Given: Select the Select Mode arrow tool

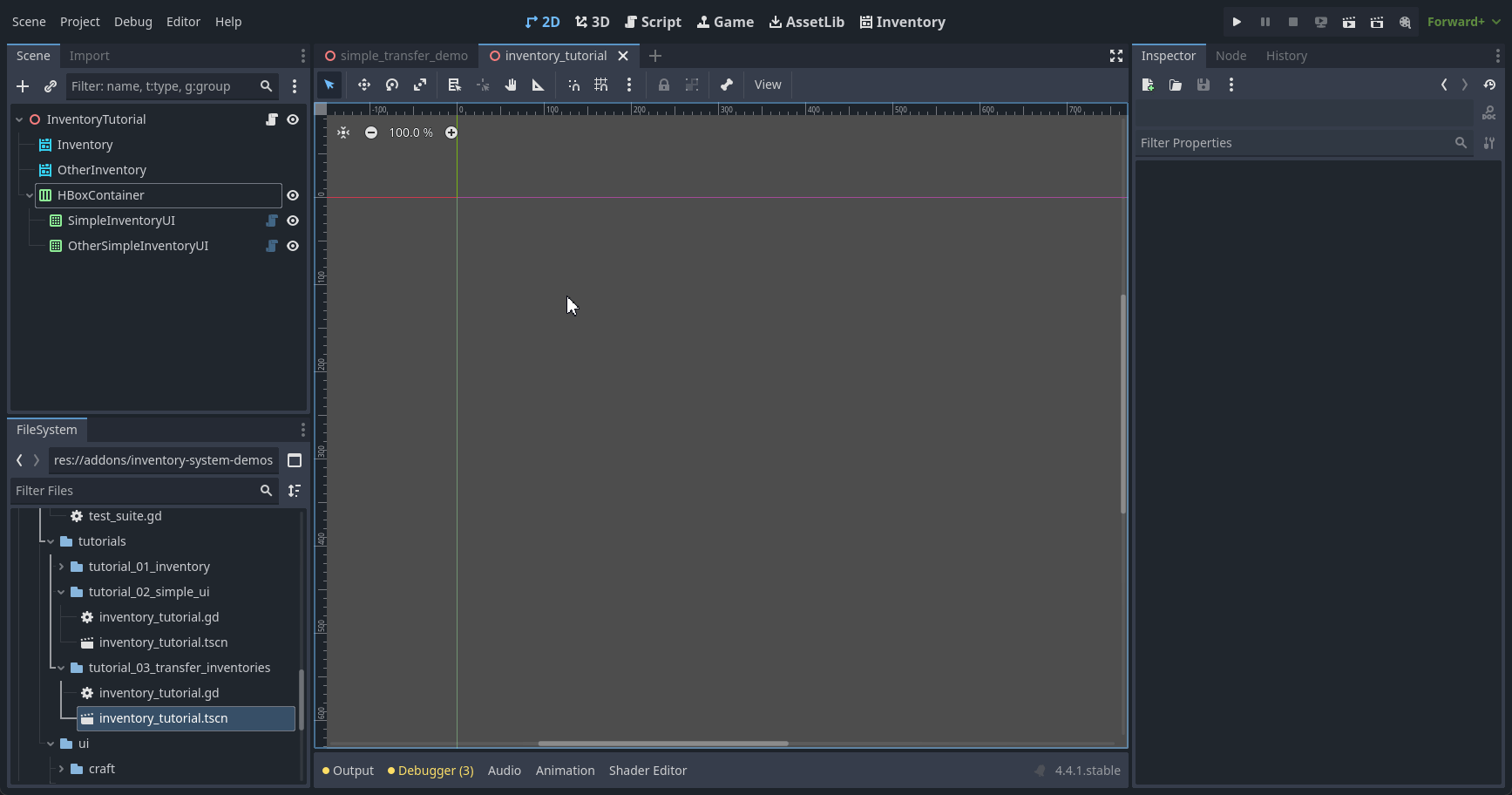Looking at the screenshot, I should [x=329, y=85].
